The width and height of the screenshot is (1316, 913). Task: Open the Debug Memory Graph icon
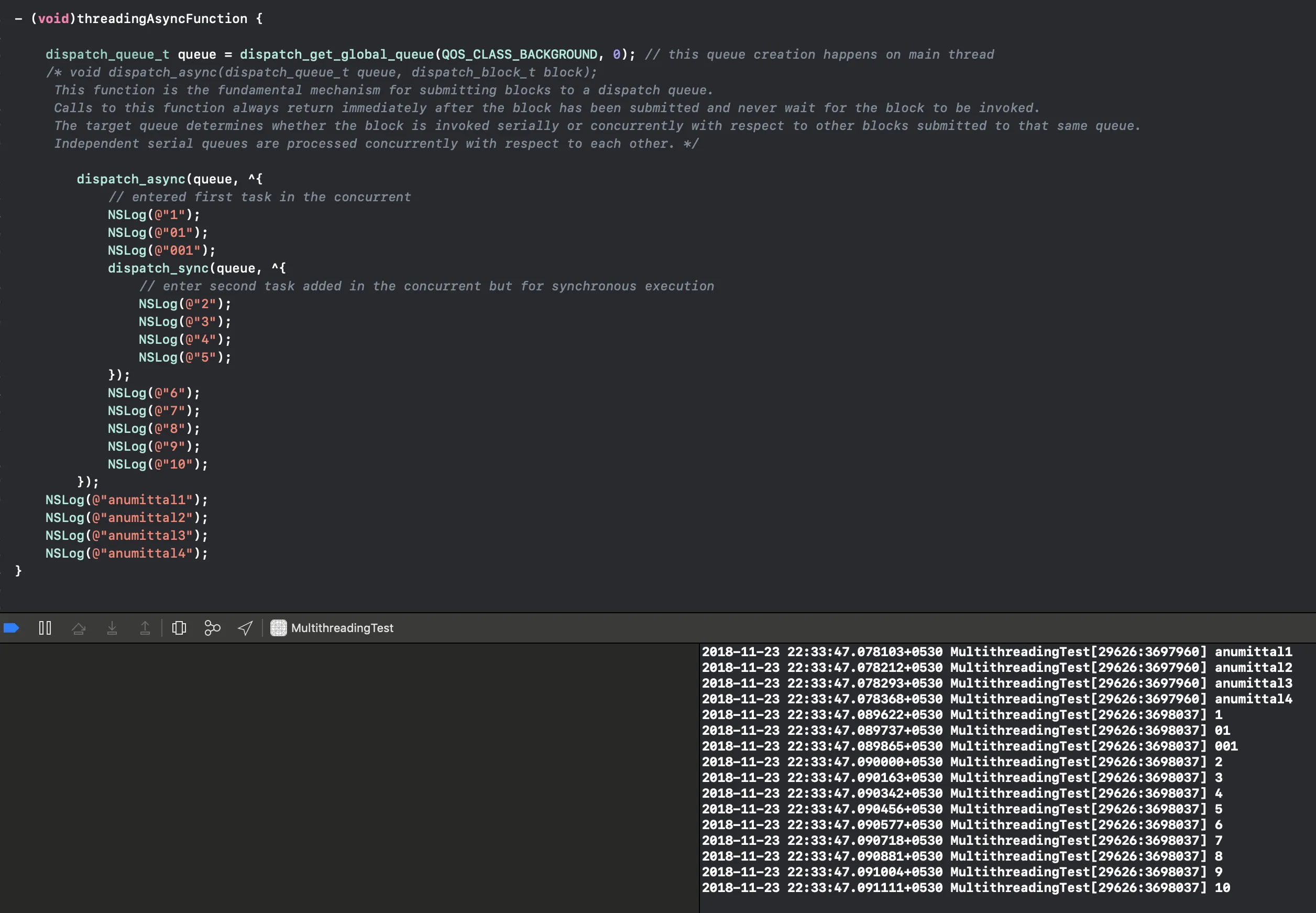click(x=212, y=628)
